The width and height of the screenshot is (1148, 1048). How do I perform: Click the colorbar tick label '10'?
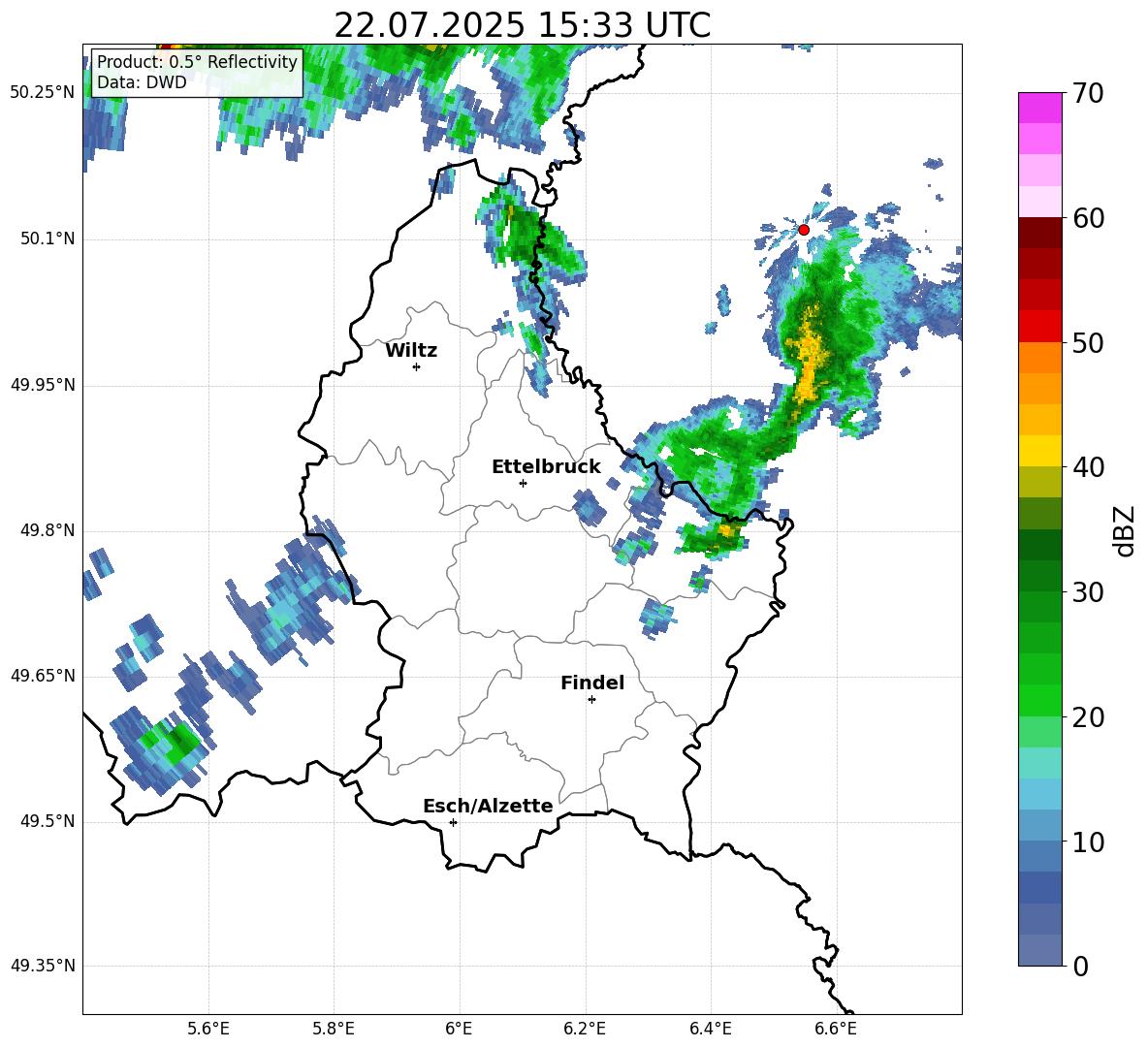(x=1088, y=842)
